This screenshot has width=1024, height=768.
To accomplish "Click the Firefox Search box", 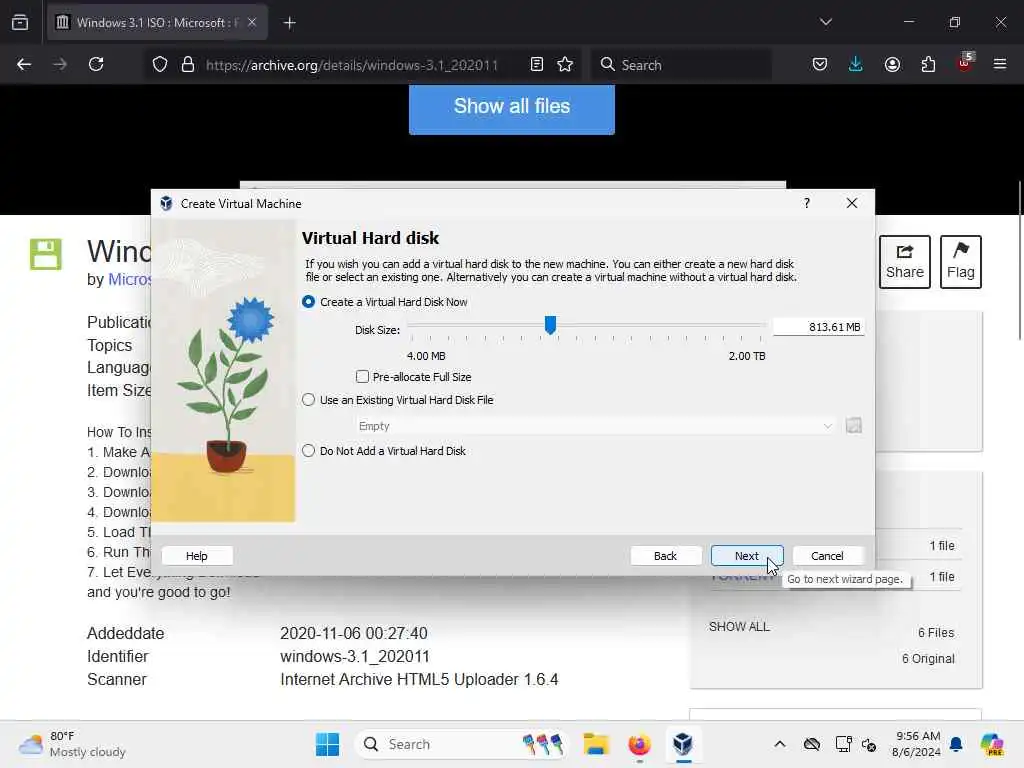I will pos(681,65).
